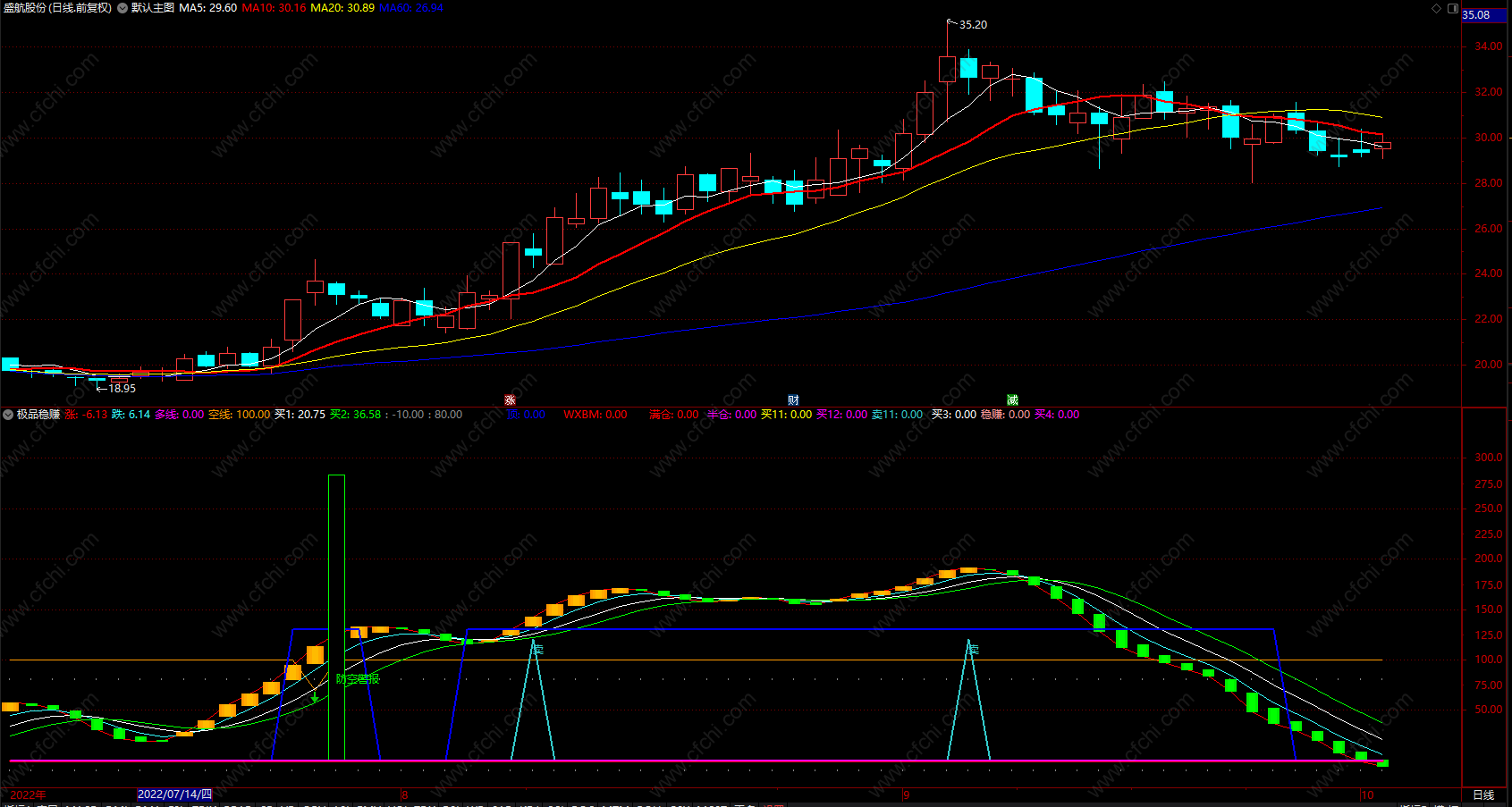
Task: Click the diamond marker icon at top right
Action: [1437, 8]
